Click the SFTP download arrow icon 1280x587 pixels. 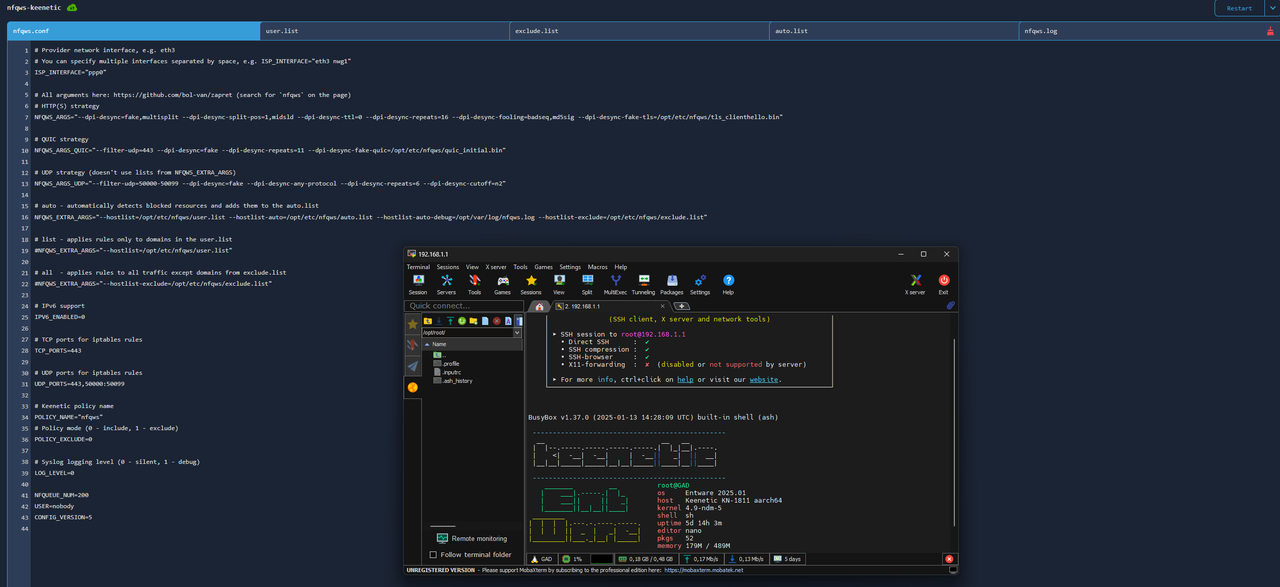pyautogui.click(x=439, y=321)
